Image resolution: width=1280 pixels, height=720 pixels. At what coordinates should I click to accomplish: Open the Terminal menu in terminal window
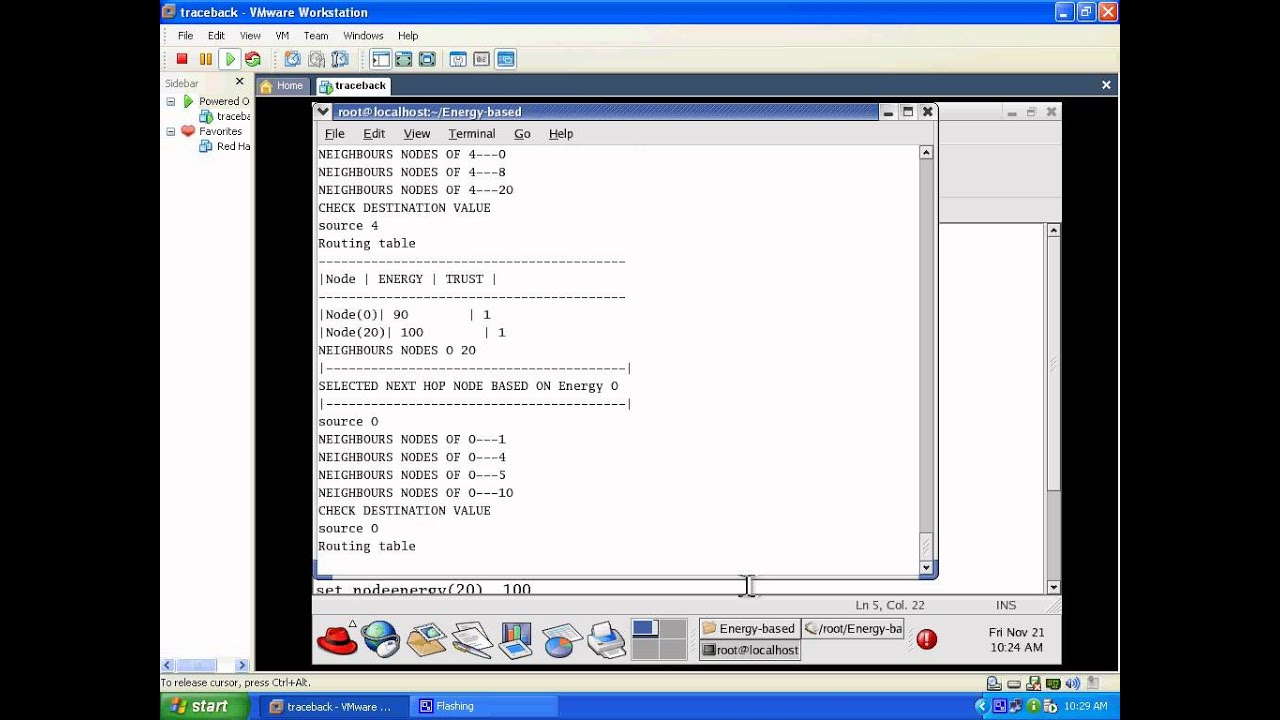pyautogui.click(x=471, y=134)
